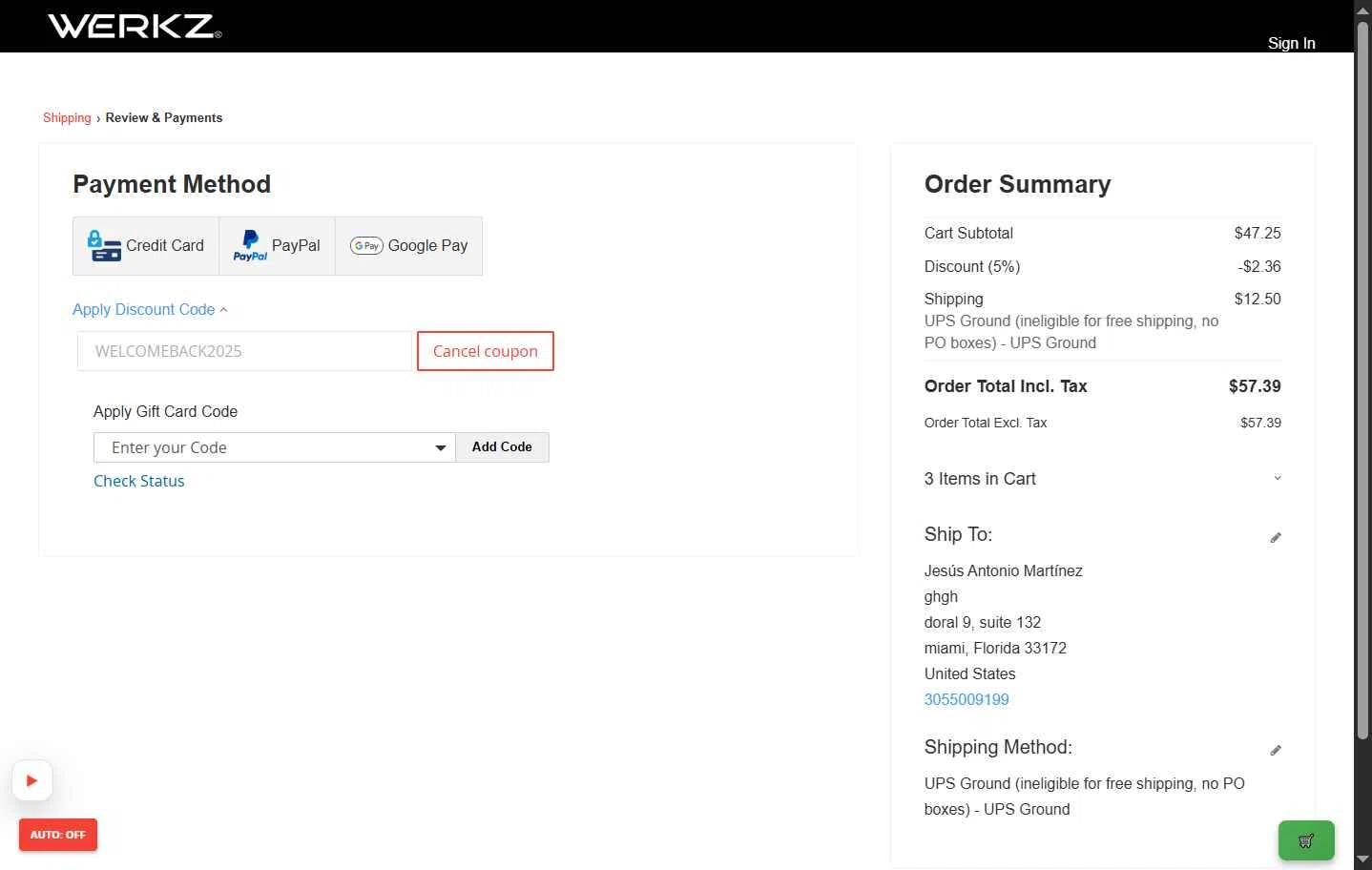The width and height of the screenshot is (1372, 870).
Task: Collapse the Apply Discount Code section
Action: point(150,309)
